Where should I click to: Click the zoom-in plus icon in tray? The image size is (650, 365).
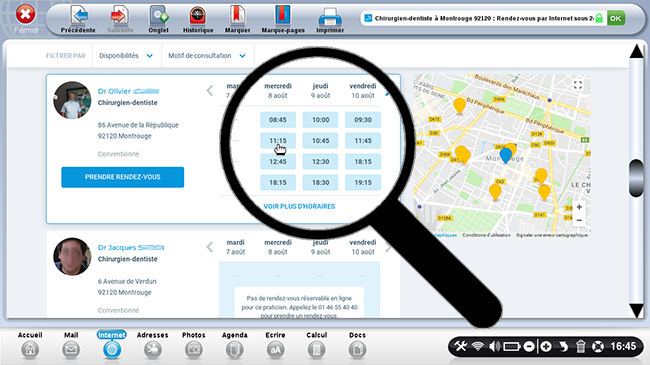click(x=546, y=346)
